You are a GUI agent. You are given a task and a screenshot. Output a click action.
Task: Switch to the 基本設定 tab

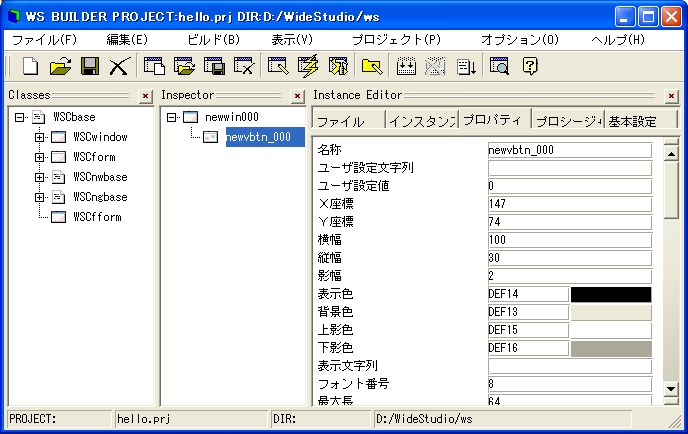tap(641, 120)
